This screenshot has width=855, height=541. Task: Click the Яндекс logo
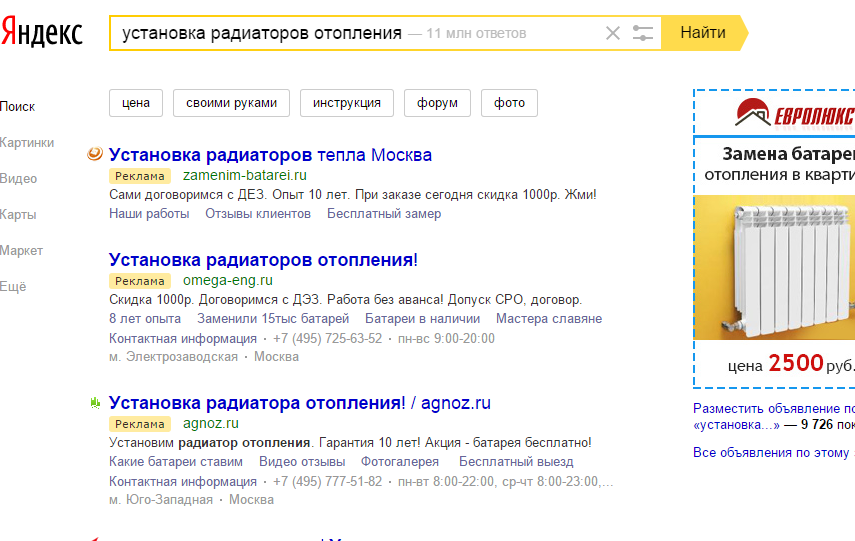[x=41, y=33]
